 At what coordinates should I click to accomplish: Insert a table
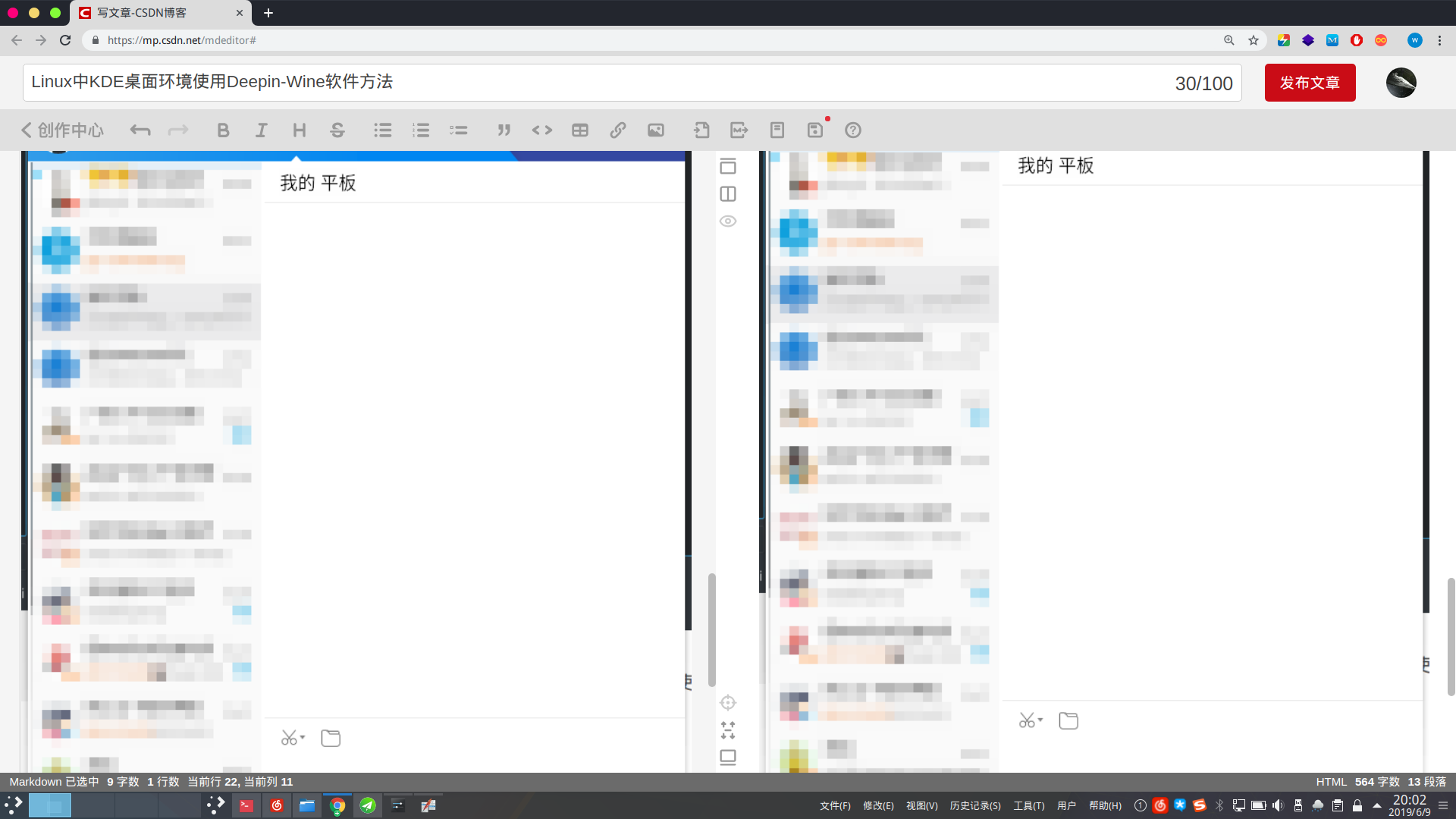coord(580,130)
